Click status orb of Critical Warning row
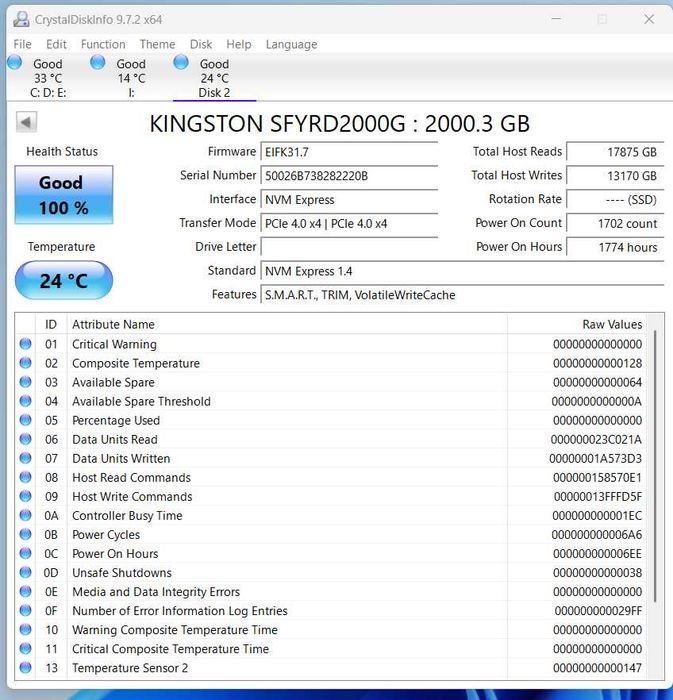This screenshot has width=673, height=700. click(25, 344)
